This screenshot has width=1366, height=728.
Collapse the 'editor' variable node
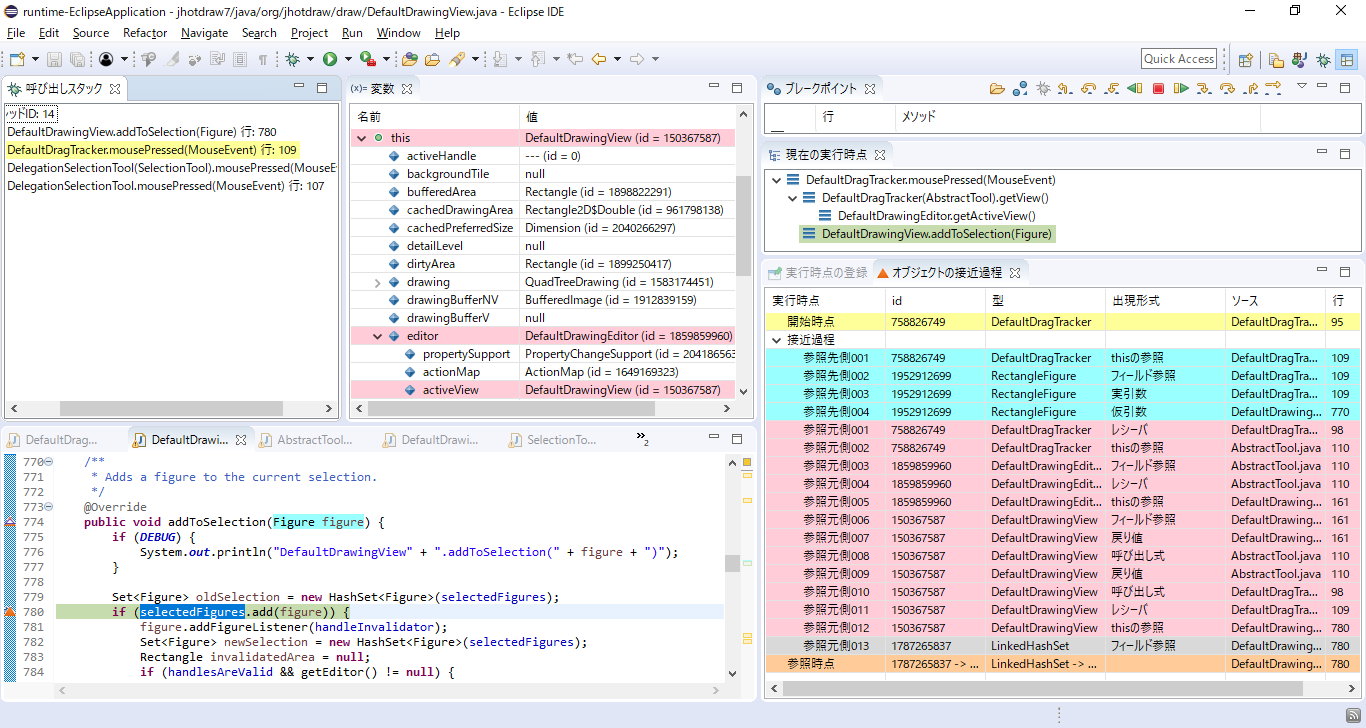[378, 336]
